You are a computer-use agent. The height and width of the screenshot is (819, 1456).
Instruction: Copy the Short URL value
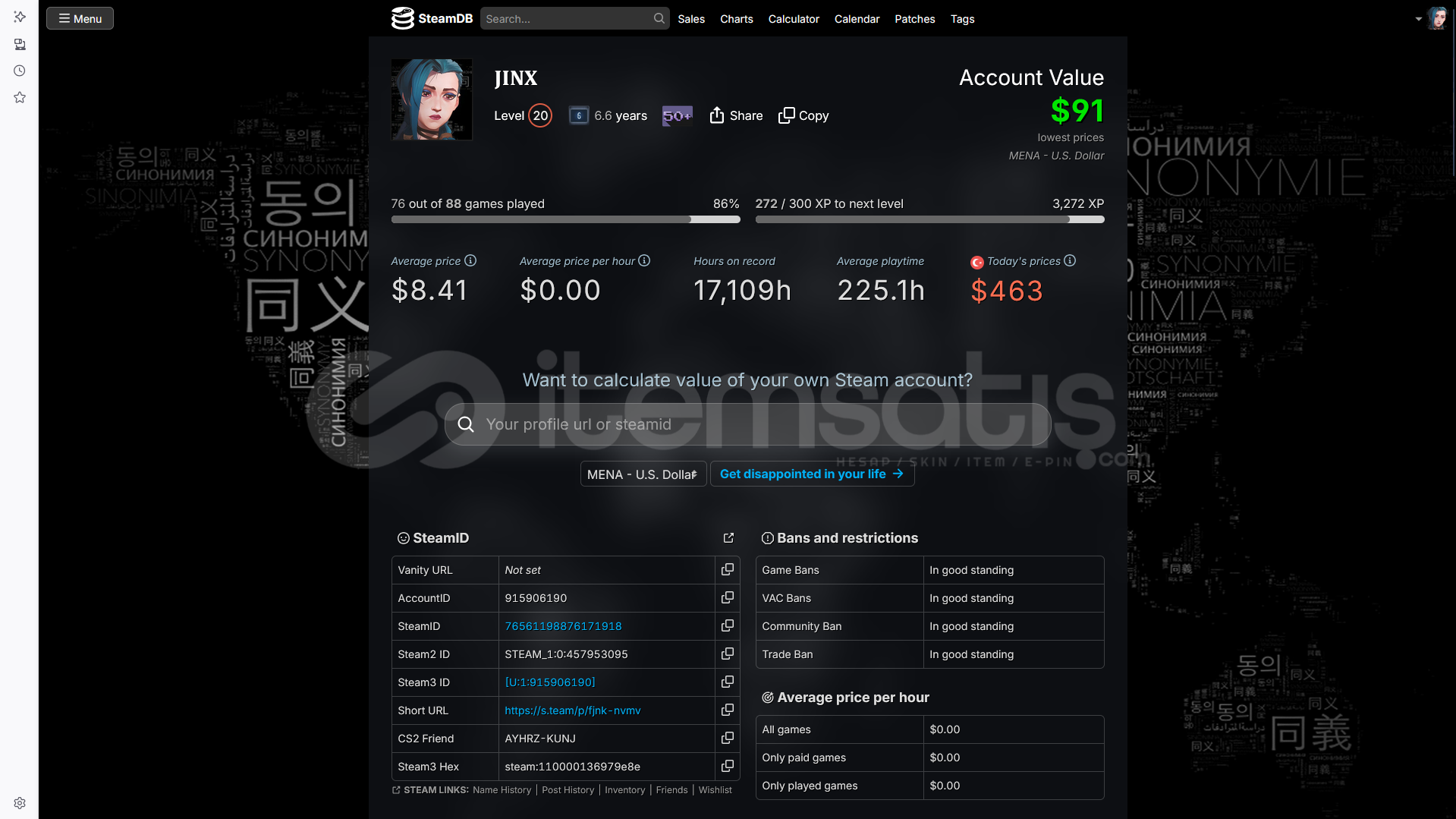(x=727, y=710)
